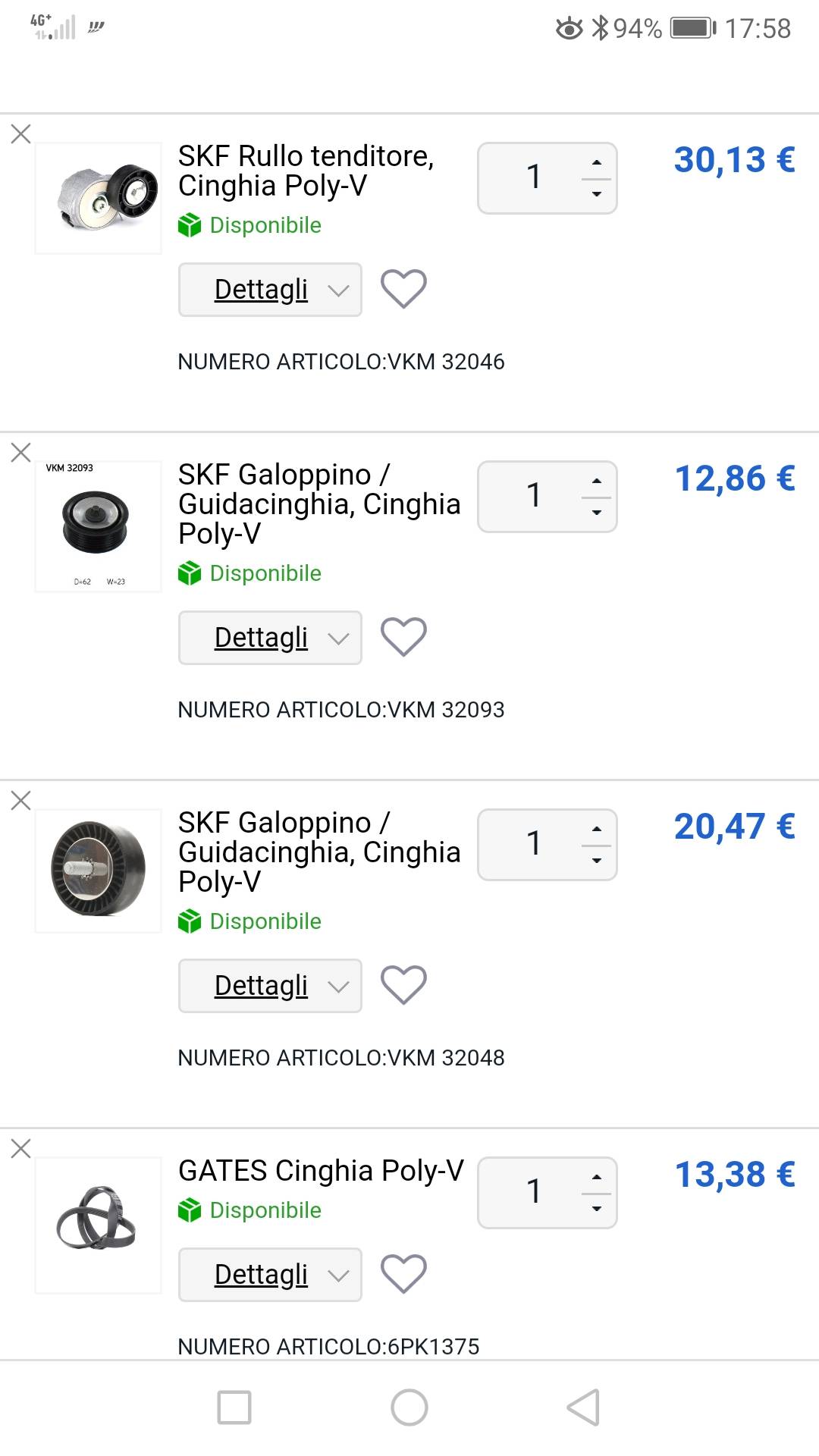The width and height of the screenshot is (819, 1456).
Task: Open Dettagli dropdown for 12,86 € Galoppino
Action: 270,638
